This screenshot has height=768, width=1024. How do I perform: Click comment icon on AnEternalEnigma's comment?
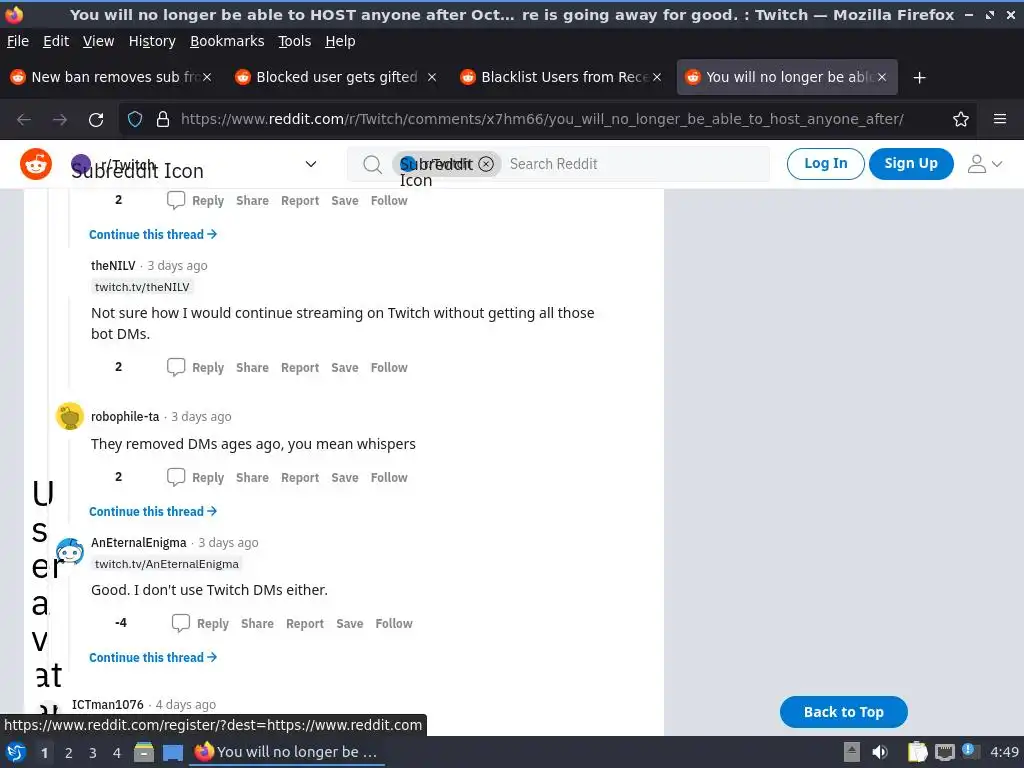[180, 623]
